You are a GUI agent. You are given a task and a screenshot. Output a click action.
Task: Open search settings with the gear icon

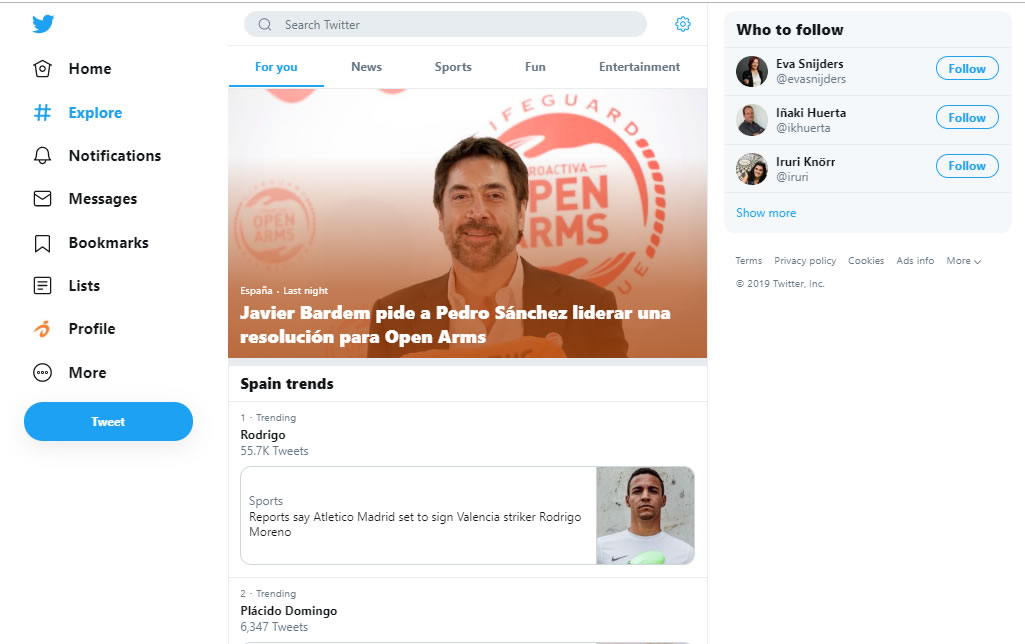pos(682,23)
